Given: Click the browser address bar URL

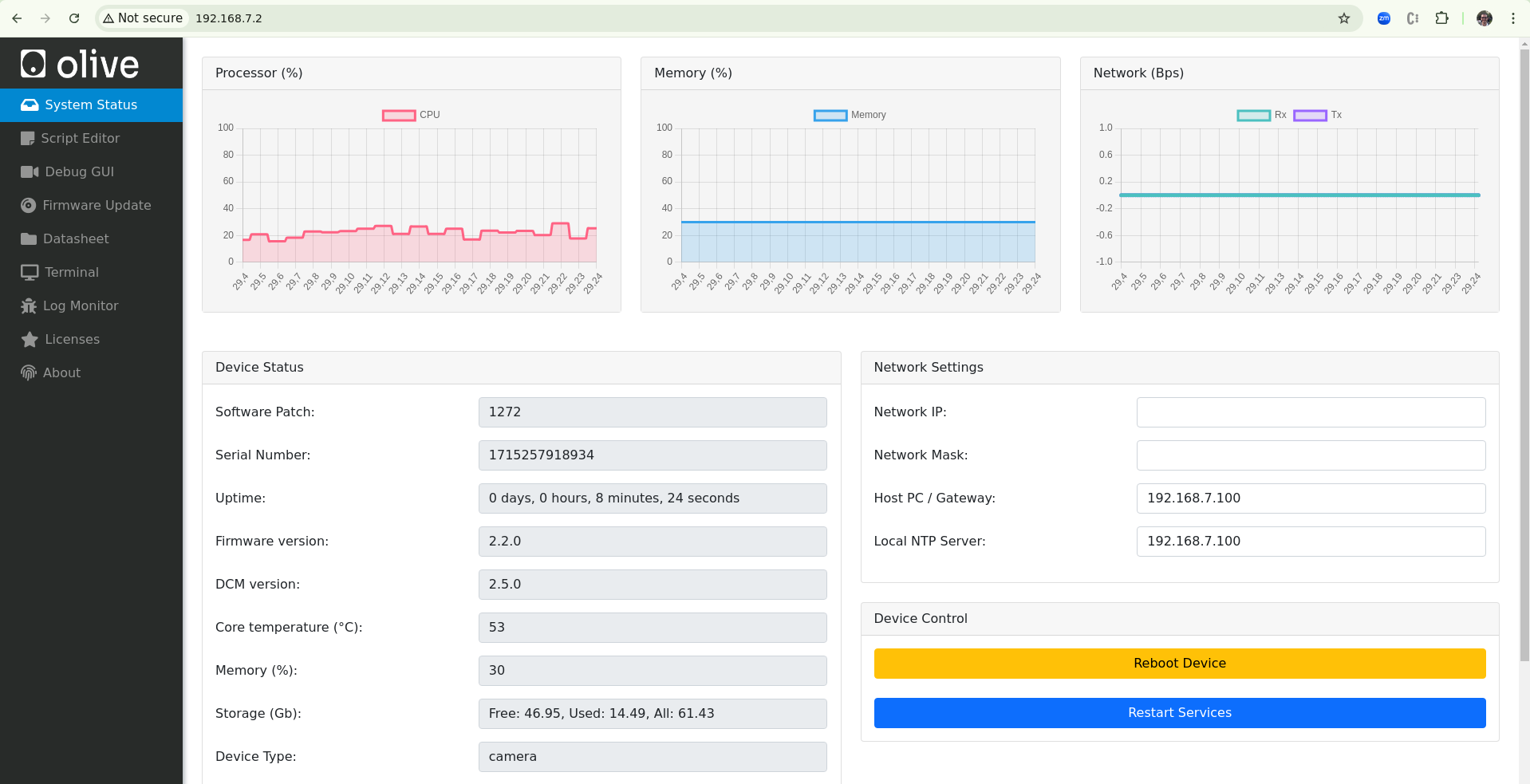Looking at the screenshot, I should [x=229, y=18].
